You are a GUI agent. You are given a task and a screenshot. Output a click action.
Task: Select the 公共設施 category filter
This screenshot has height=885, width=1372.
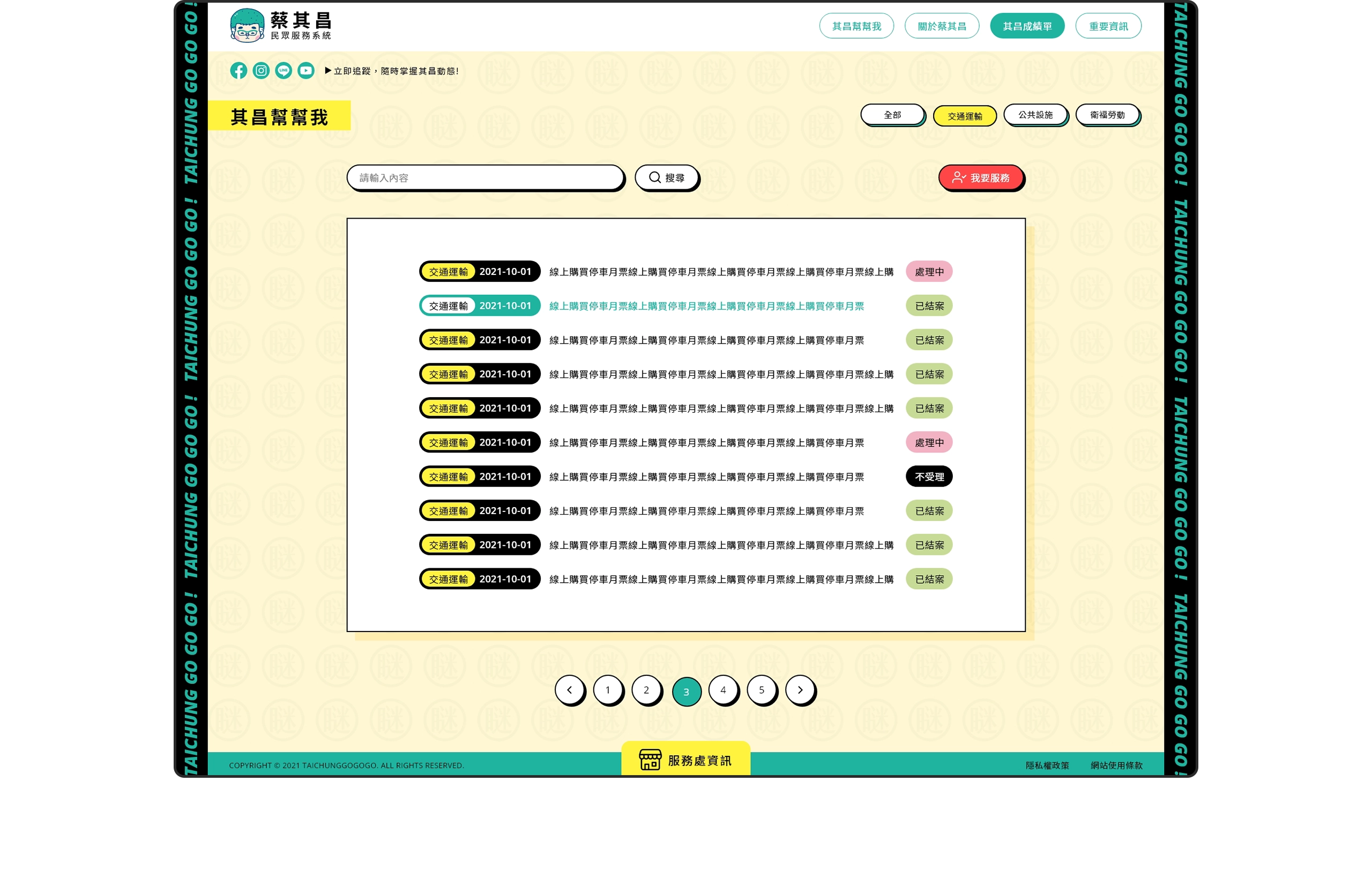point(1035,115)
